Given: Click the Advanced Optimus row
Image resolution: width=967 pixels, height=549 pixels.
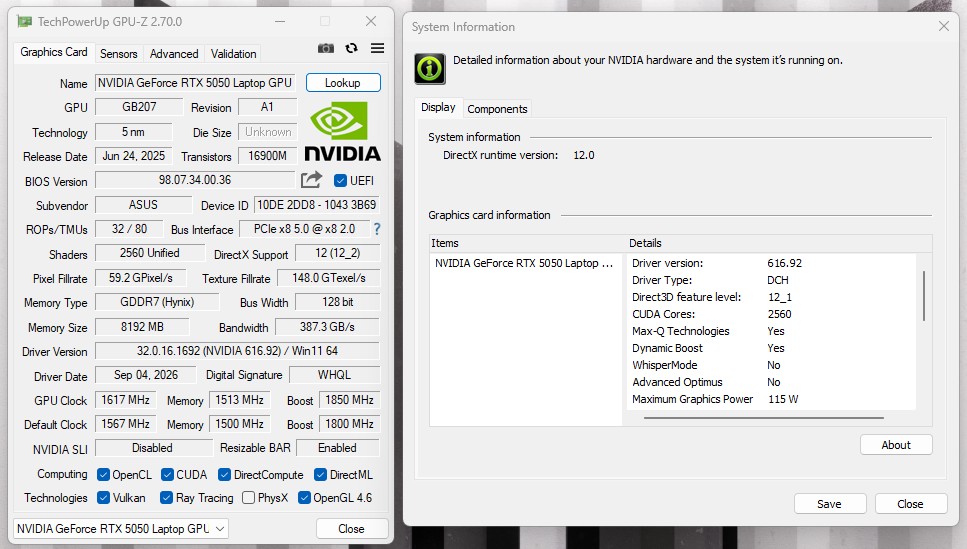Looking at the screenshot, I should [771, 382].
